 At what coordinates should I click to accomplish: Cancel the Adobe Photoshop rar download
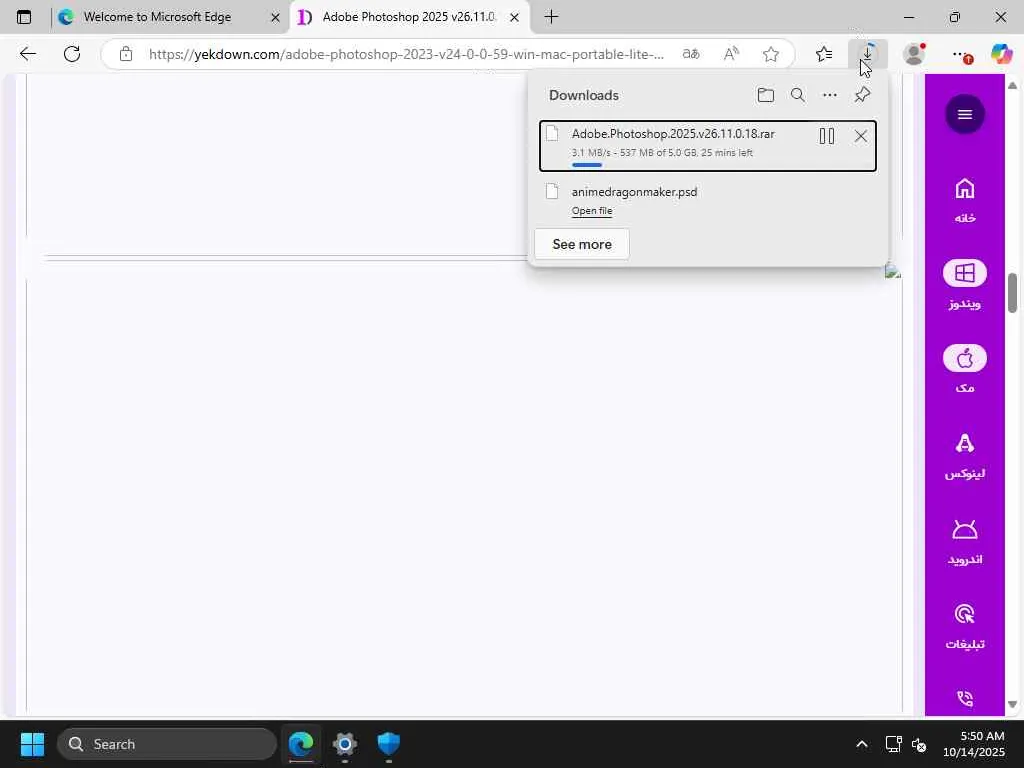click(861, 136)
